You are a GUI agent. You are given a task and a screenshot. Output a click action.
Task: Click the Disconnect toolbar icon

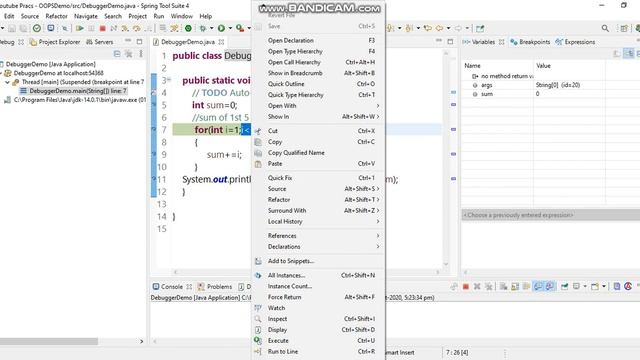point(113,28)
